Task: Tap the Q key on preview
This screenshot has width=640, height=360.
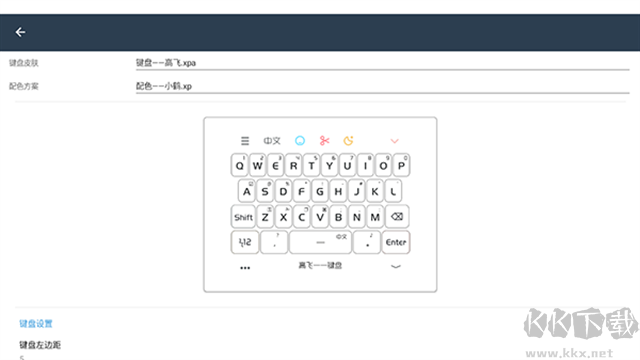Action: tap(240, 165)
